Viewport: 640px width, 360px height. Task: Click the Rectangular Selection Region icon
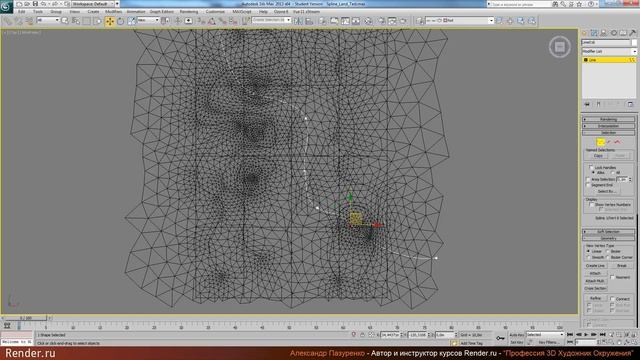[x=87, y=20]
